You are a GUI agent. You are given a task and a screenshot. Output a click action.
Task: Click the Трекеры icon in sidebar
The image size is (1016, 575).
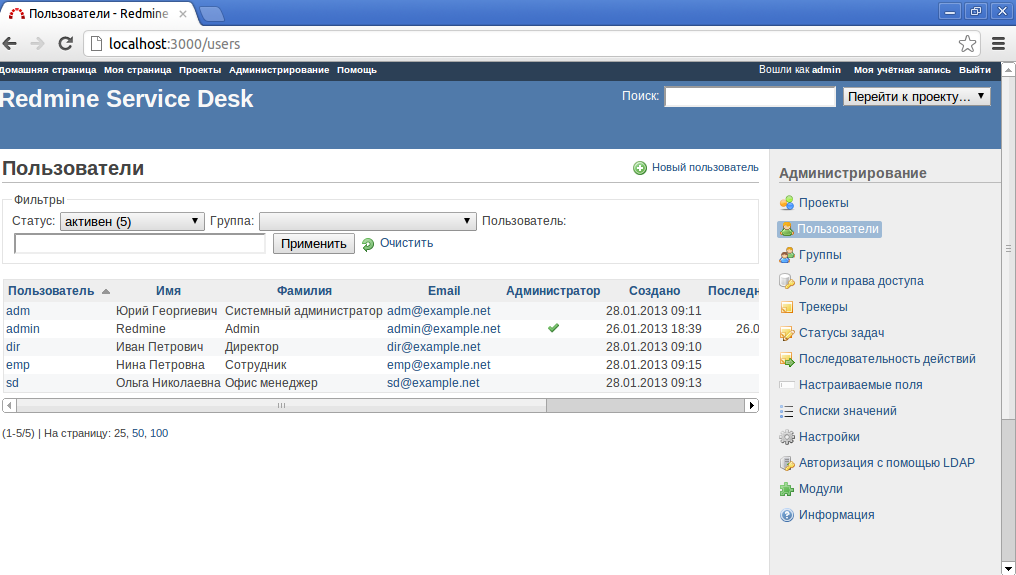[787, 307]
